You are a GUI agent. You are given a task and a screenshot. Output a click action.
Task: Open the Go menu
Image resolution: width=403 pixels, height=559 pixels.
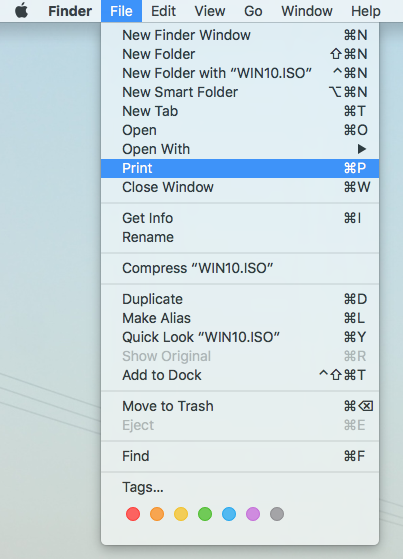(253, 11)
